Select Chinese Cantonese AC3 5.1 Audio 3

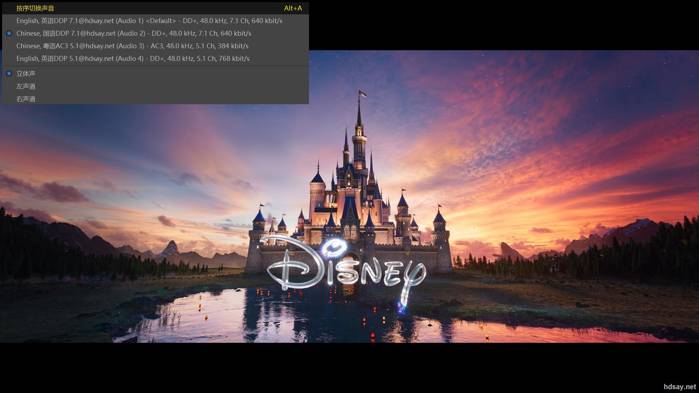[155, 46]
